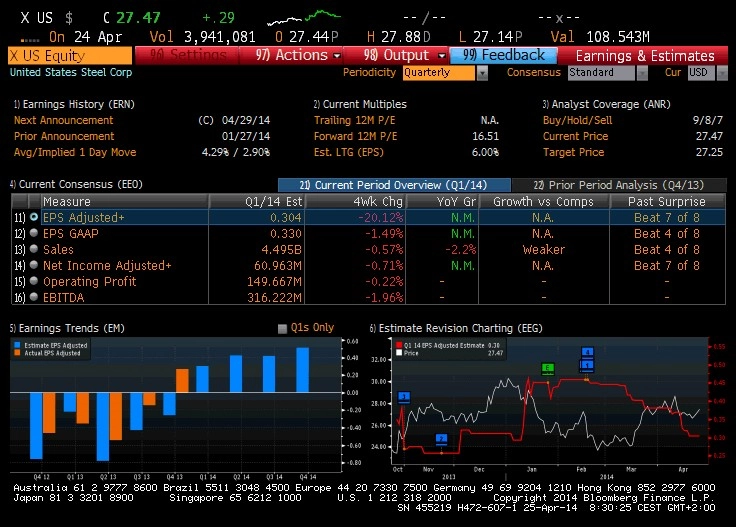
Task: Click the topmost blue marker near February
Action: (587, 352)
